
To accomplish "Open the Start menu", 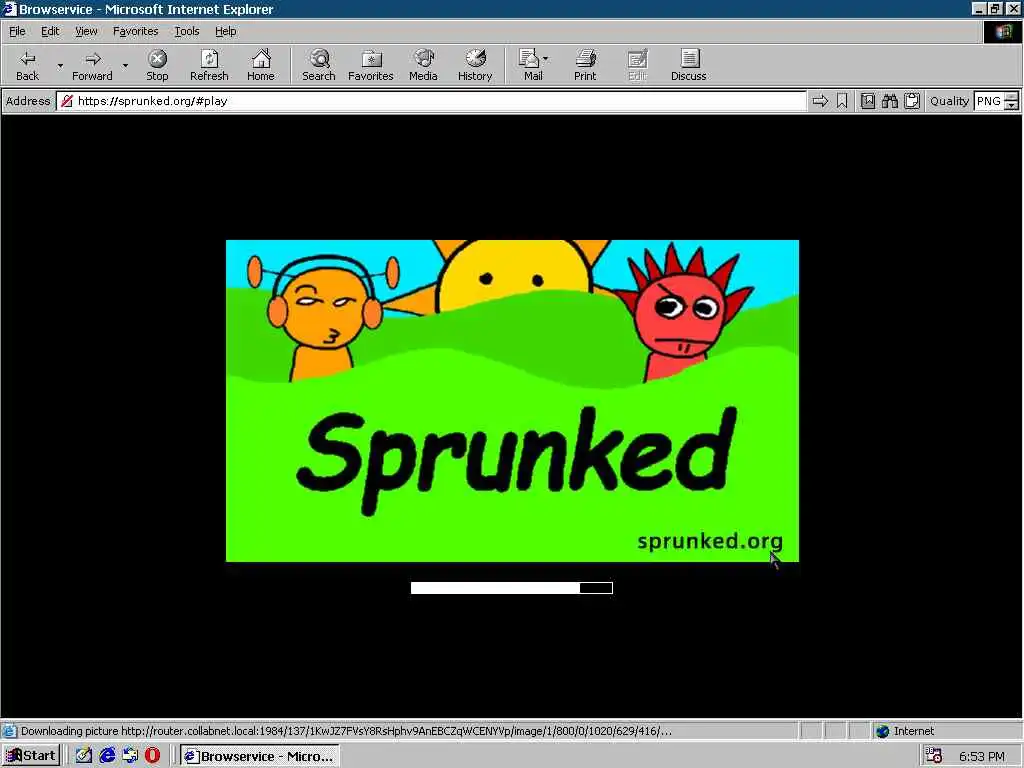I will pos(31,756).
